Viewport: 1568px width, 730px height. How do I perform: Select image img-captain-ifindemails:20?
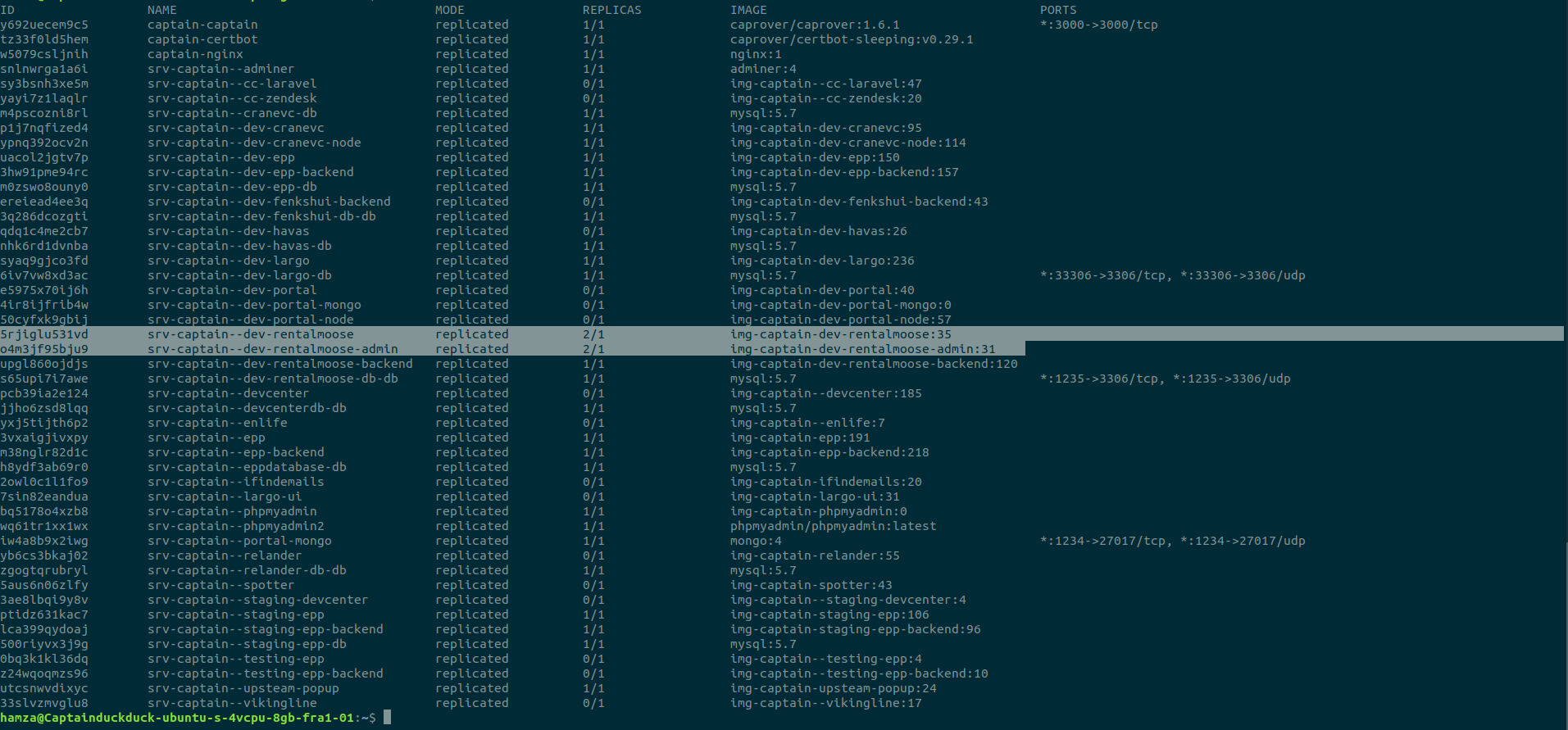click(x=826, y=482)
